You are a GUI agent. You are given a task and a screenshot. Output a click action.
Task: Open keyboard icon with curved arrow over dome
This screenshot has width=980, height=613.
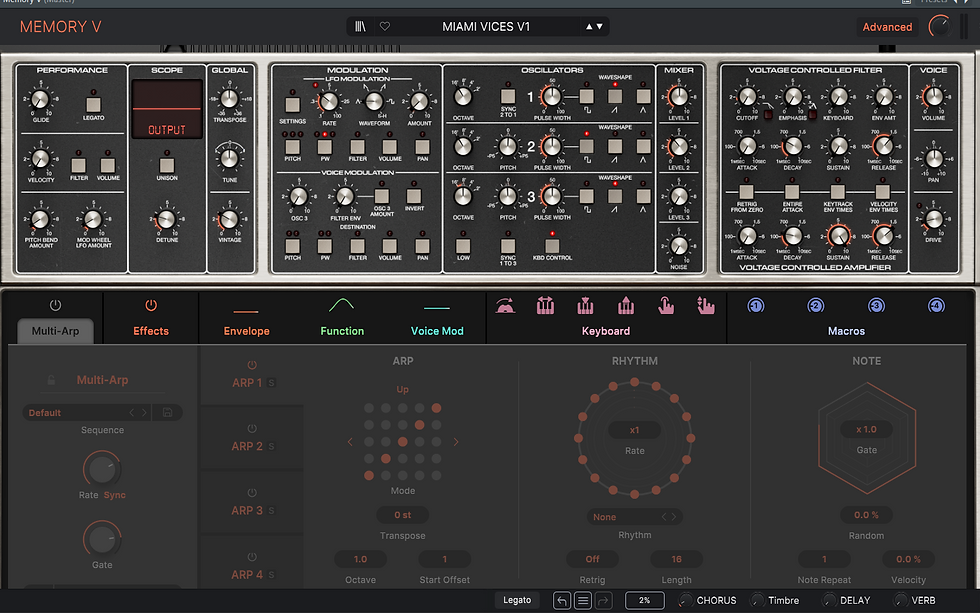(x=505, y=306)
